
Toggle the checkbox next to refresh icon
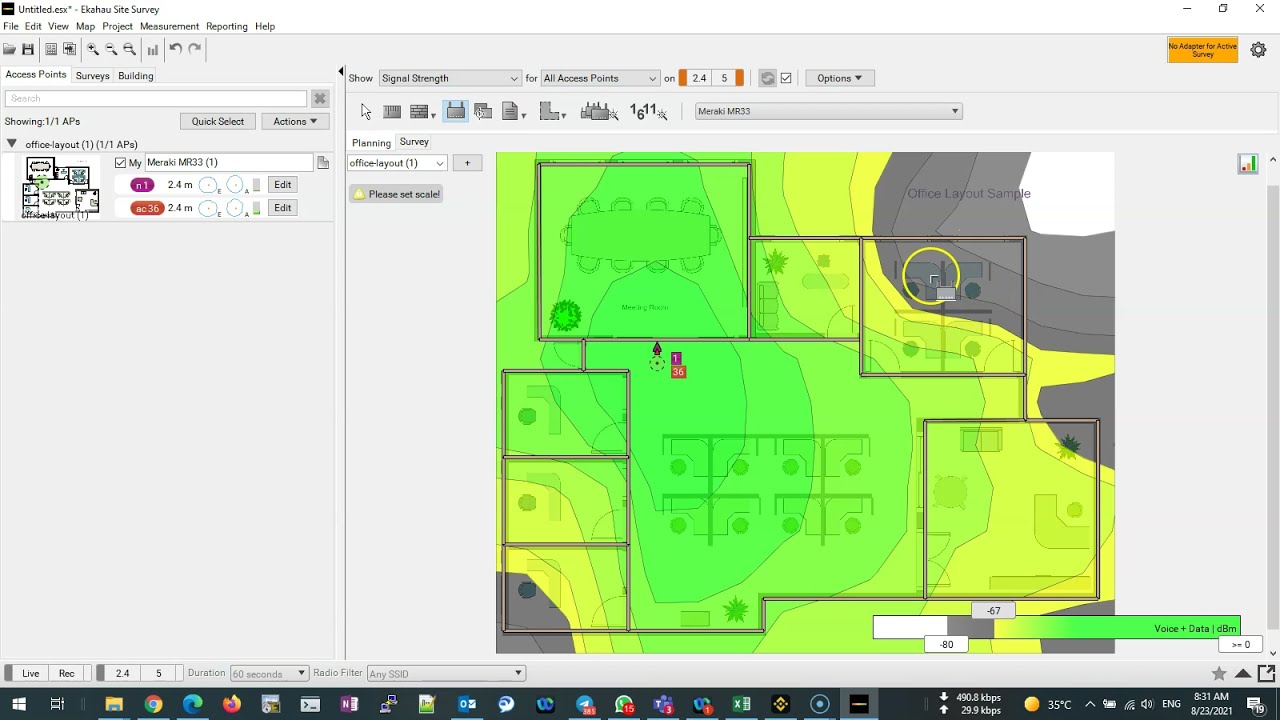[786, 78]
